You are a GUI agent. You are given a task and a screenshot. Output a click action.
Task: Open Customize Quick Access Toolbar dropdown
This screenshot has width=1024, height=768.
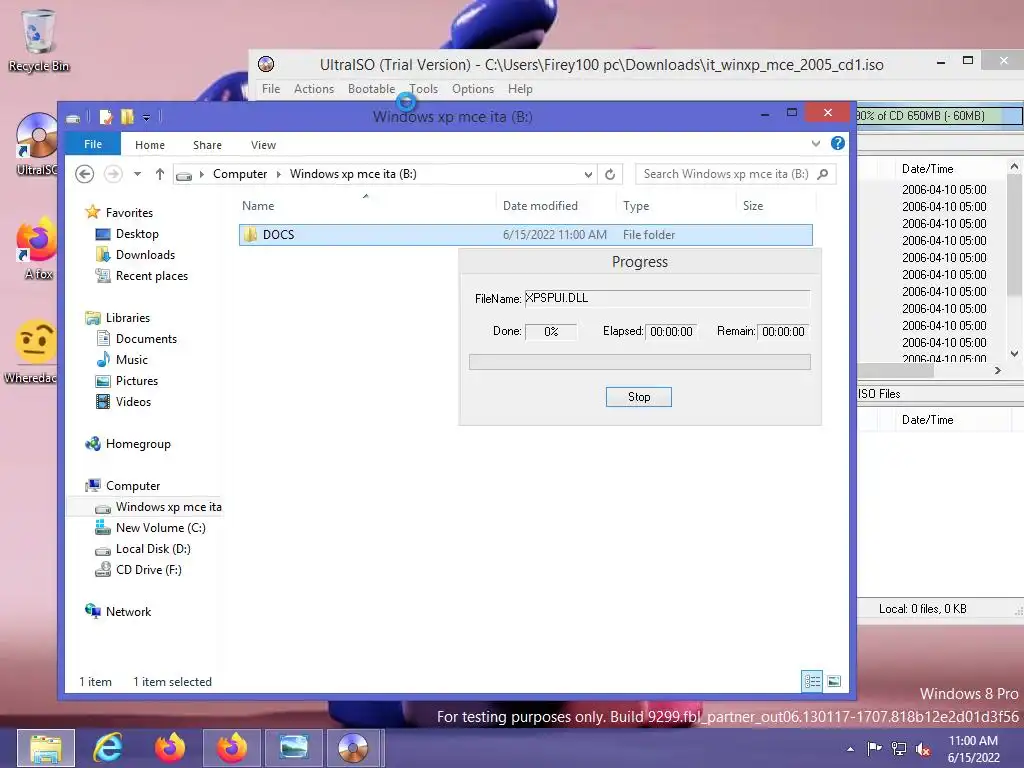146,118
